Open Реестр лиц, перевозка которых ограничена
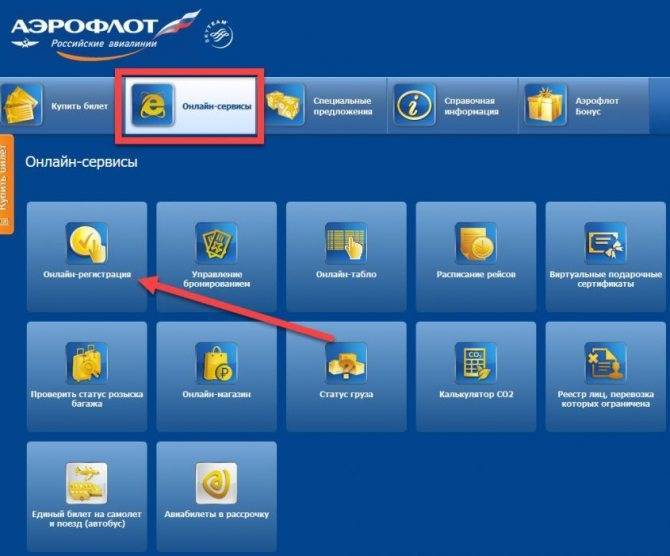670x556 pixels. [x=605, y=399]
